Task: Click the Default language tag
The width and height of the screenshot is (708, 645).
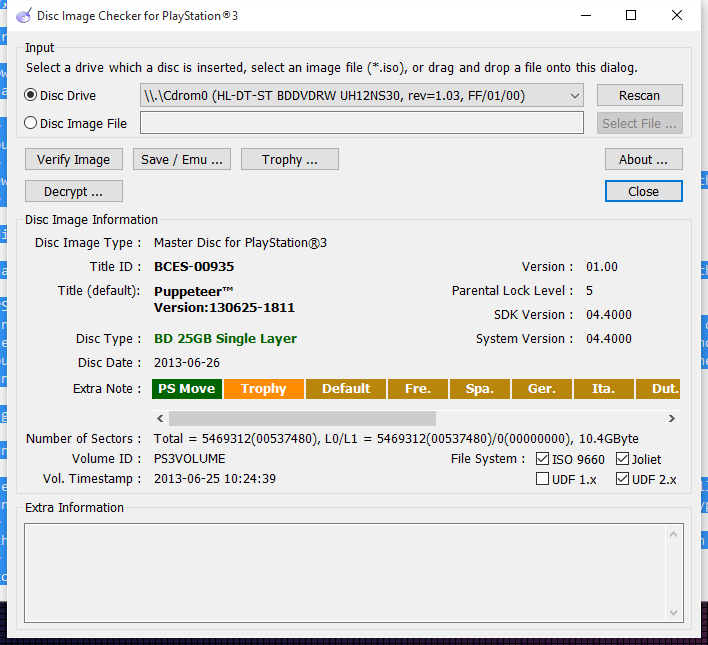Action: [x=346, y=389]
